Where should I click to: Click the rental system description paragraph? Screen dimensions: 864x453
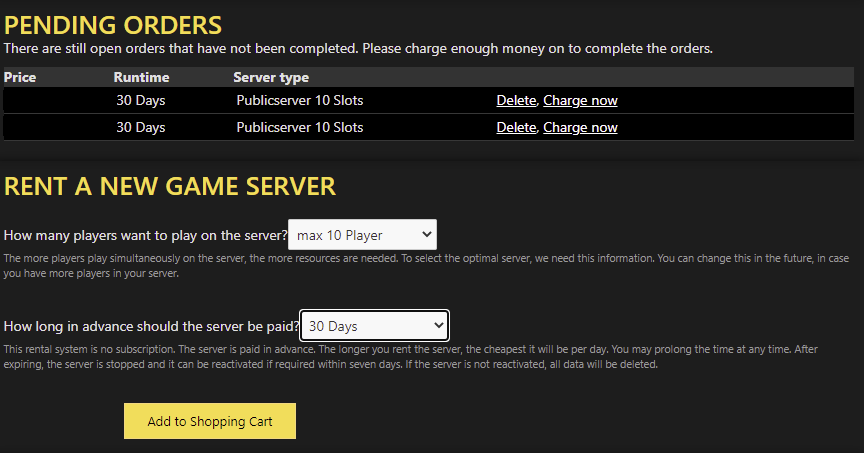pos(411,357)
